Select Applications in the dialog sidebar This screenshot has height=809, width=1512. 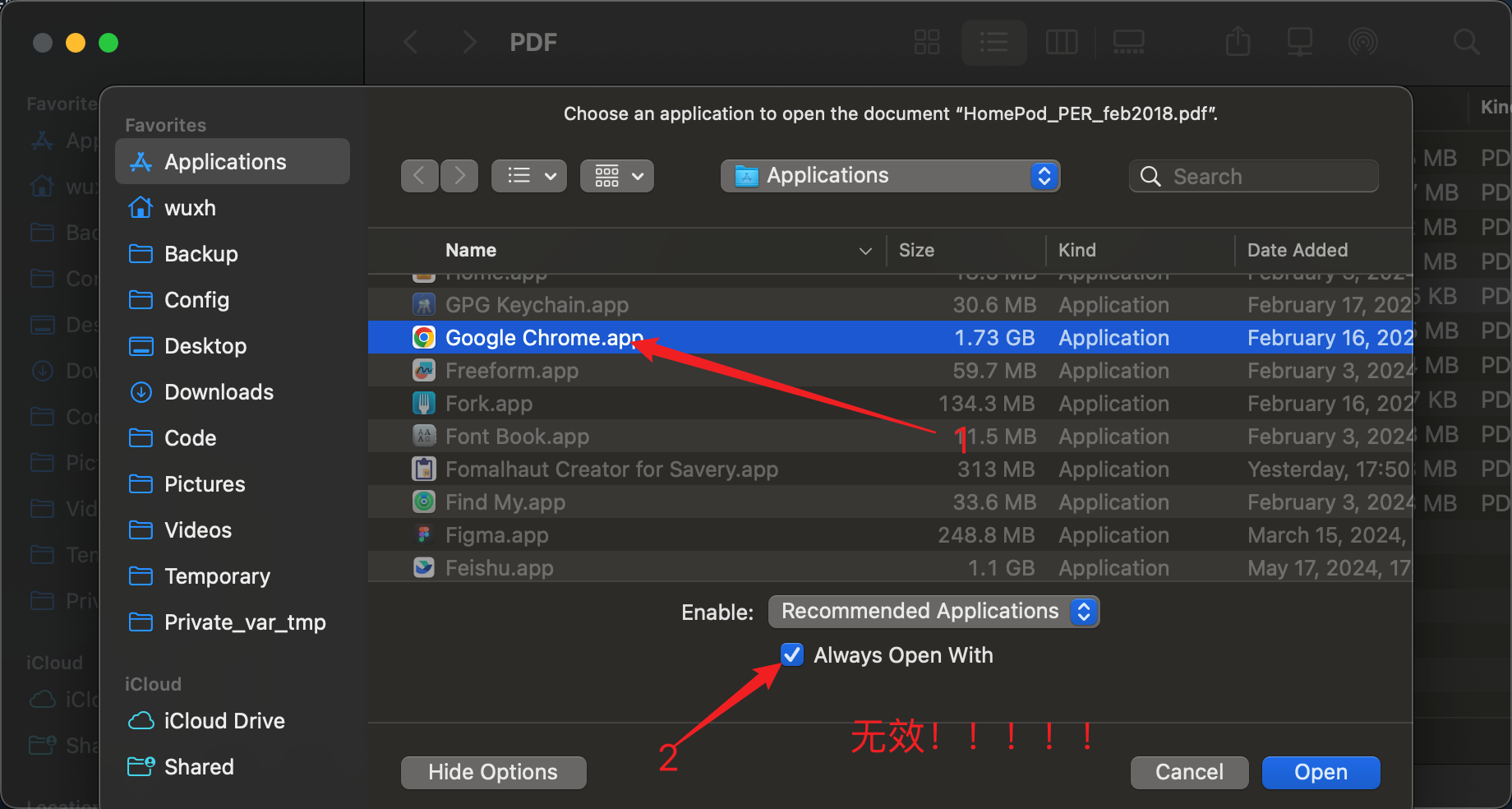[233, 162]
